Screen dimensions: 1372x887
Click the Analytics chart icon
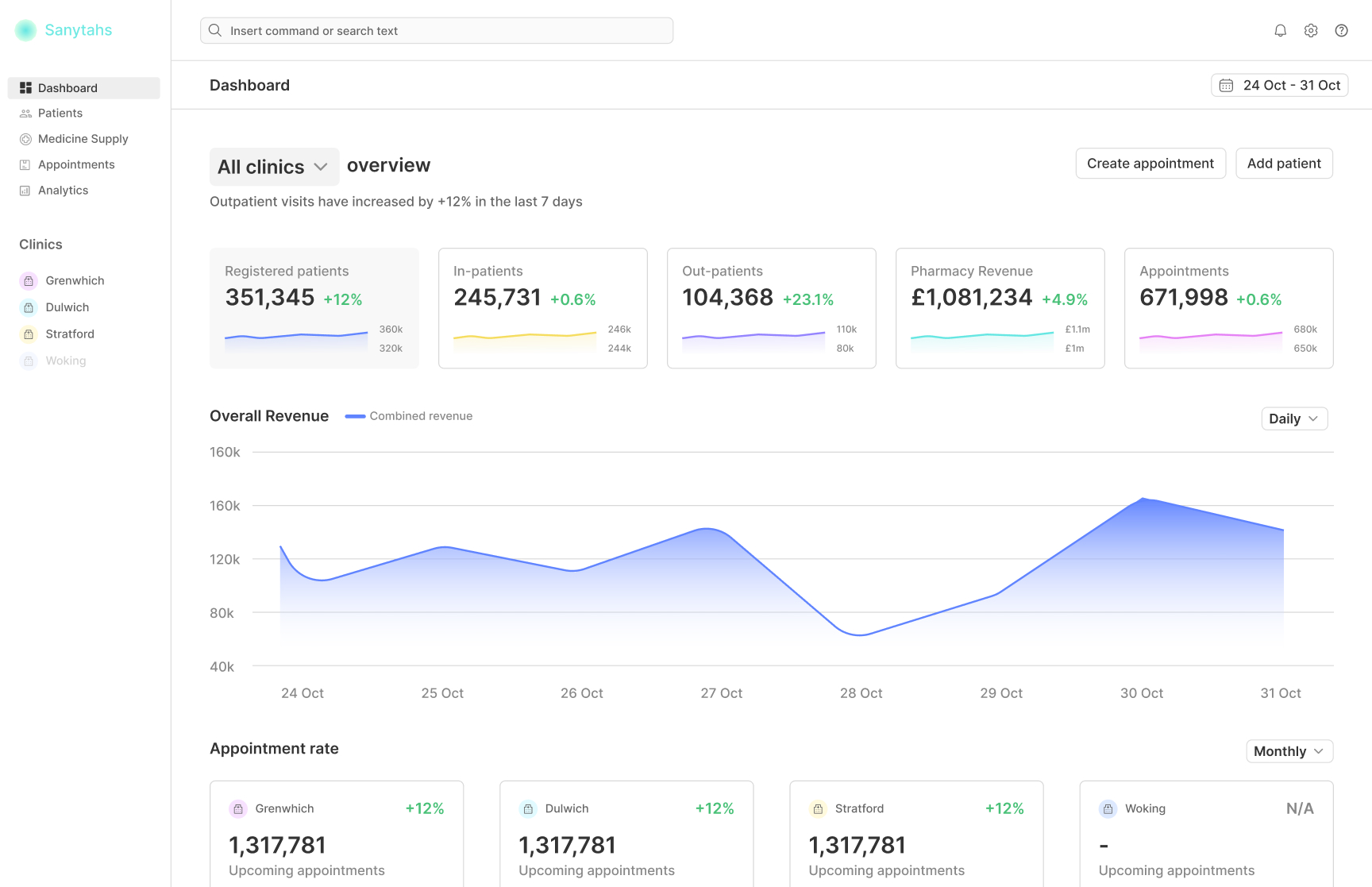[x=25, y=191]
